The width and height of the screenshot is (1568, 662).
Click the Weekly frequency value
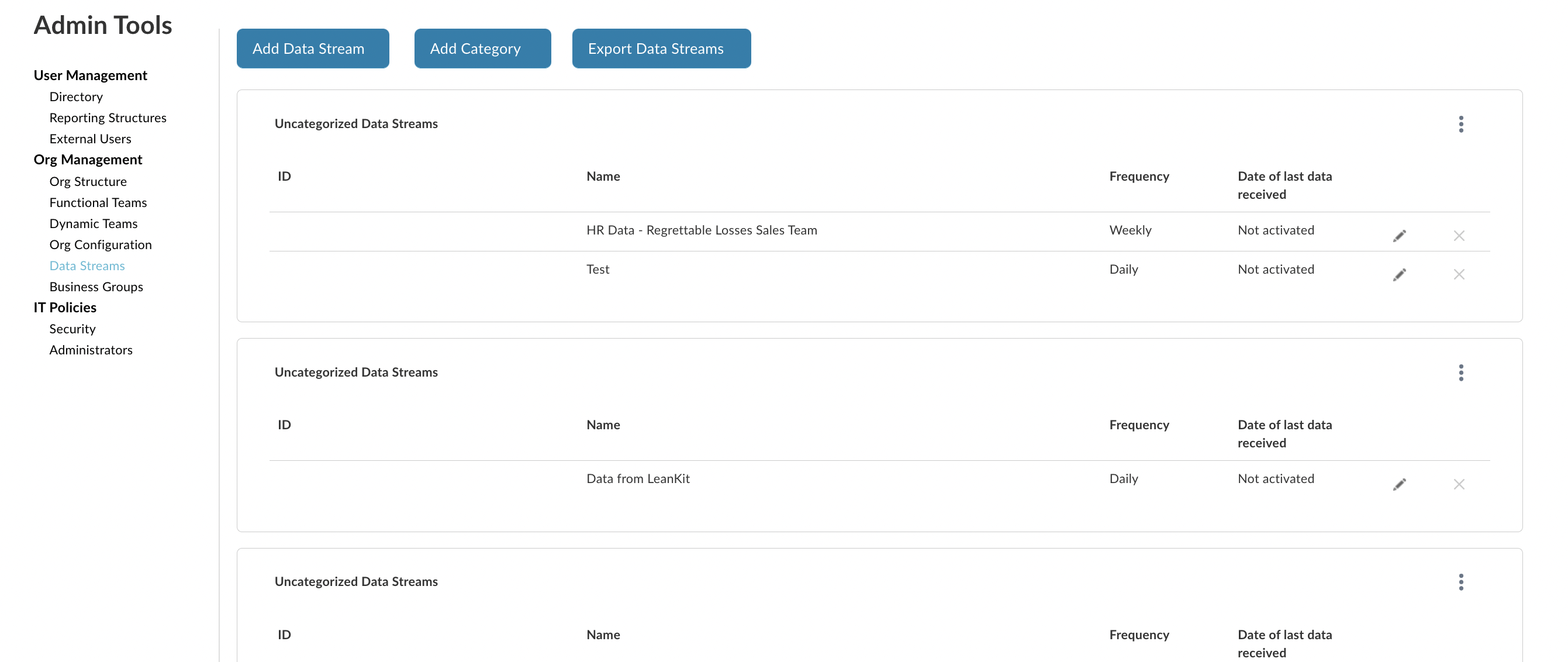1130,230
